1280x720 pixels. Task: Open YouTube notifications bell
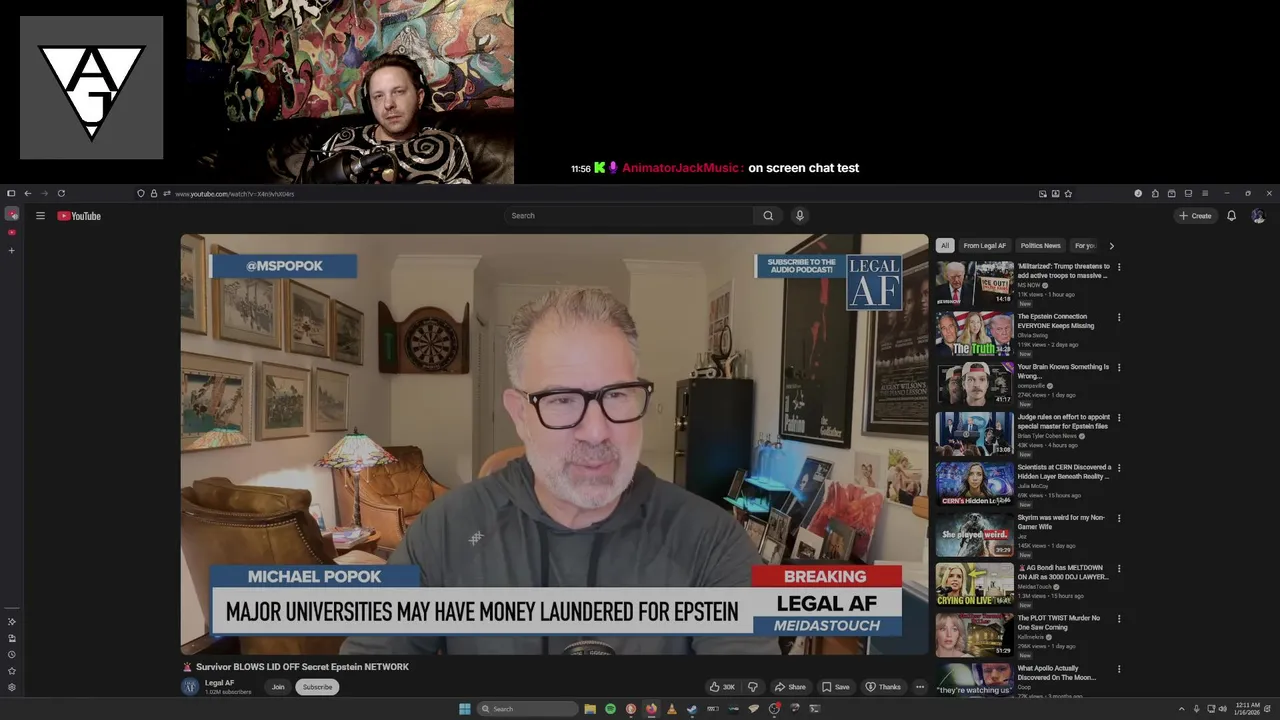[x=1231, y=216]
